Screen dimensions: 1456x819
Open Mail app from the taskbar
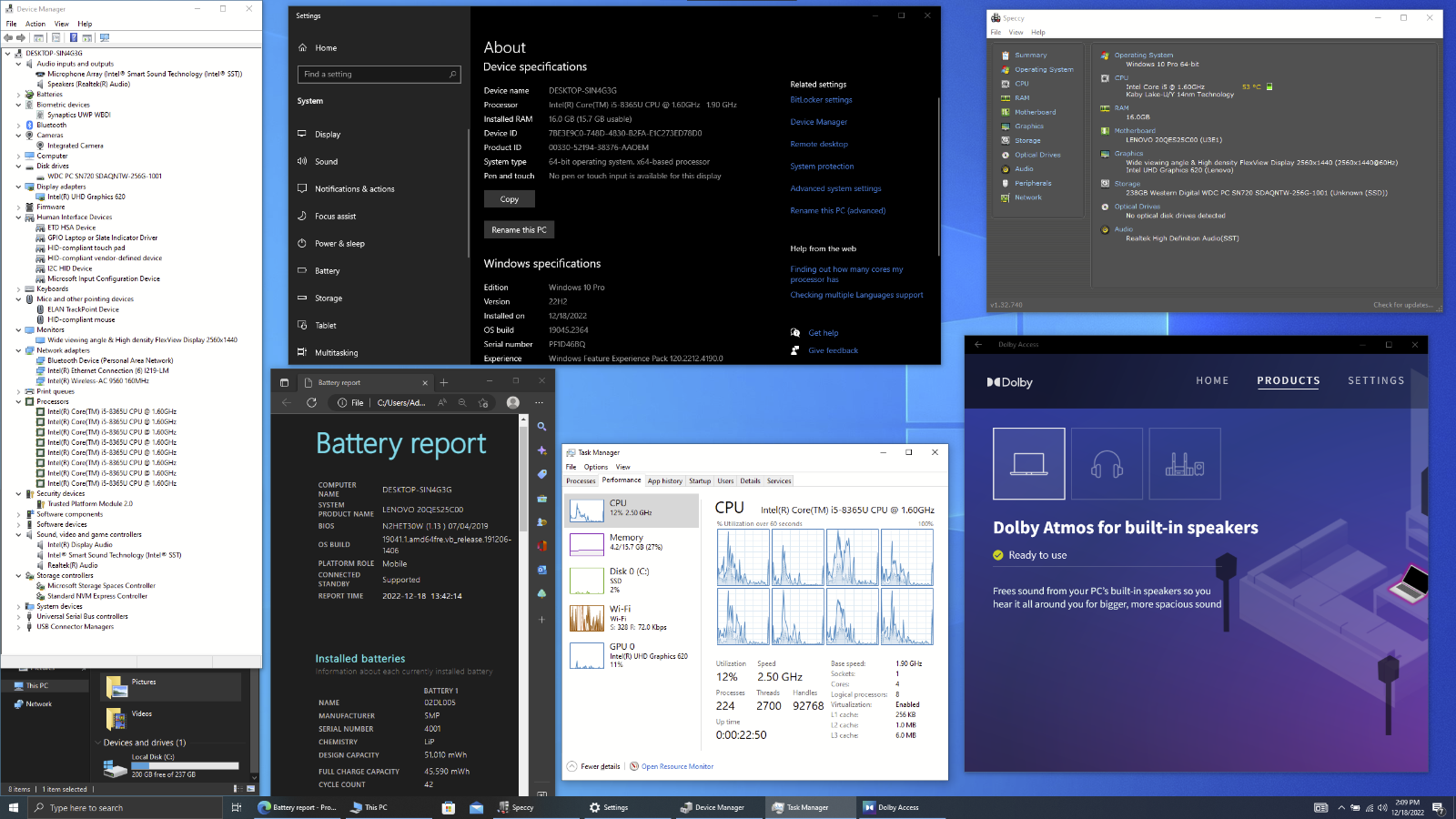point(476,807)
